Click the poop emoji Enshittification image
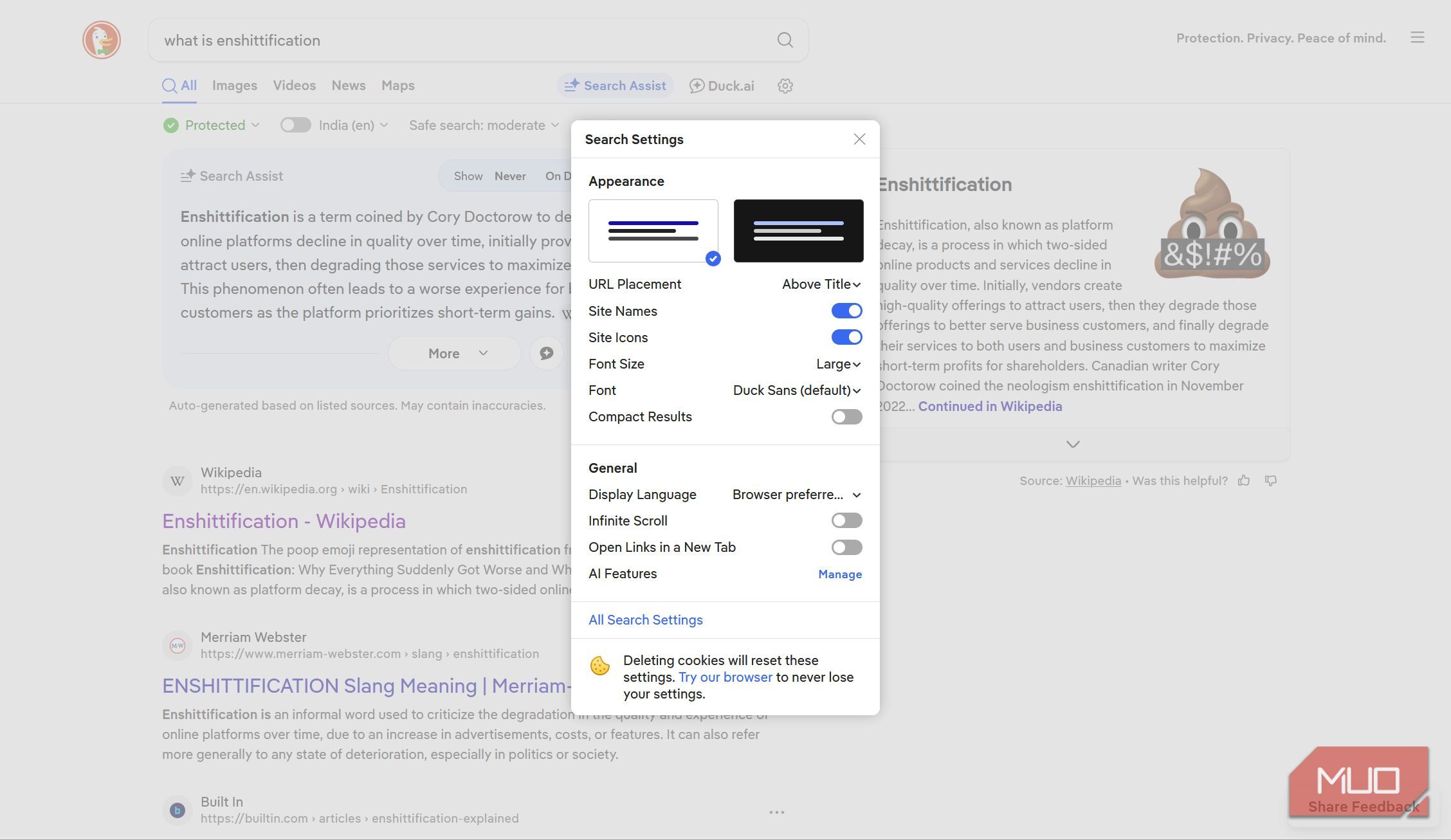The height and width of the screenshot is (840, 1451). point(1212,223)
